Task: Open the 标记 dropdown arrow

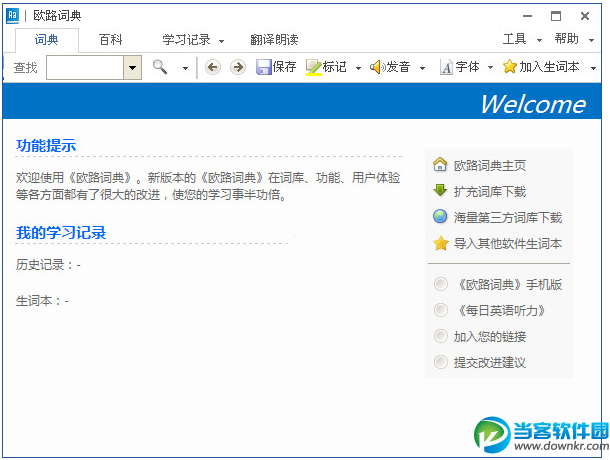Action: point(358,68)
